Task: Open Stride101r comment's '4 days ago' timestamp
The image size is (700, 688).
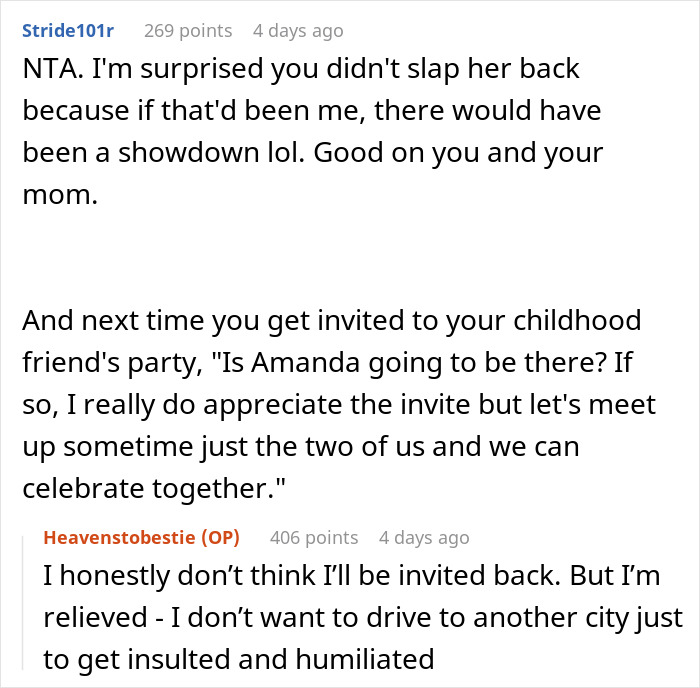Action: [298, 31]
